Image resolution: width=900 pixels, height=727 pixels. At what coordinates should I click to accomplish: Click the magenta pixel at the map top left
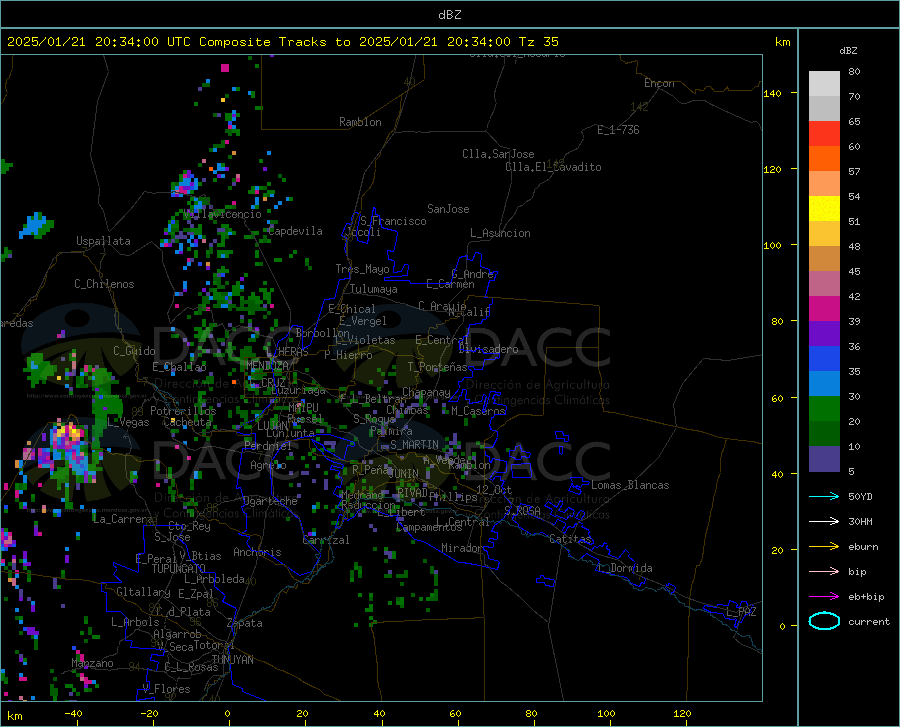click(x=225, y=68)
